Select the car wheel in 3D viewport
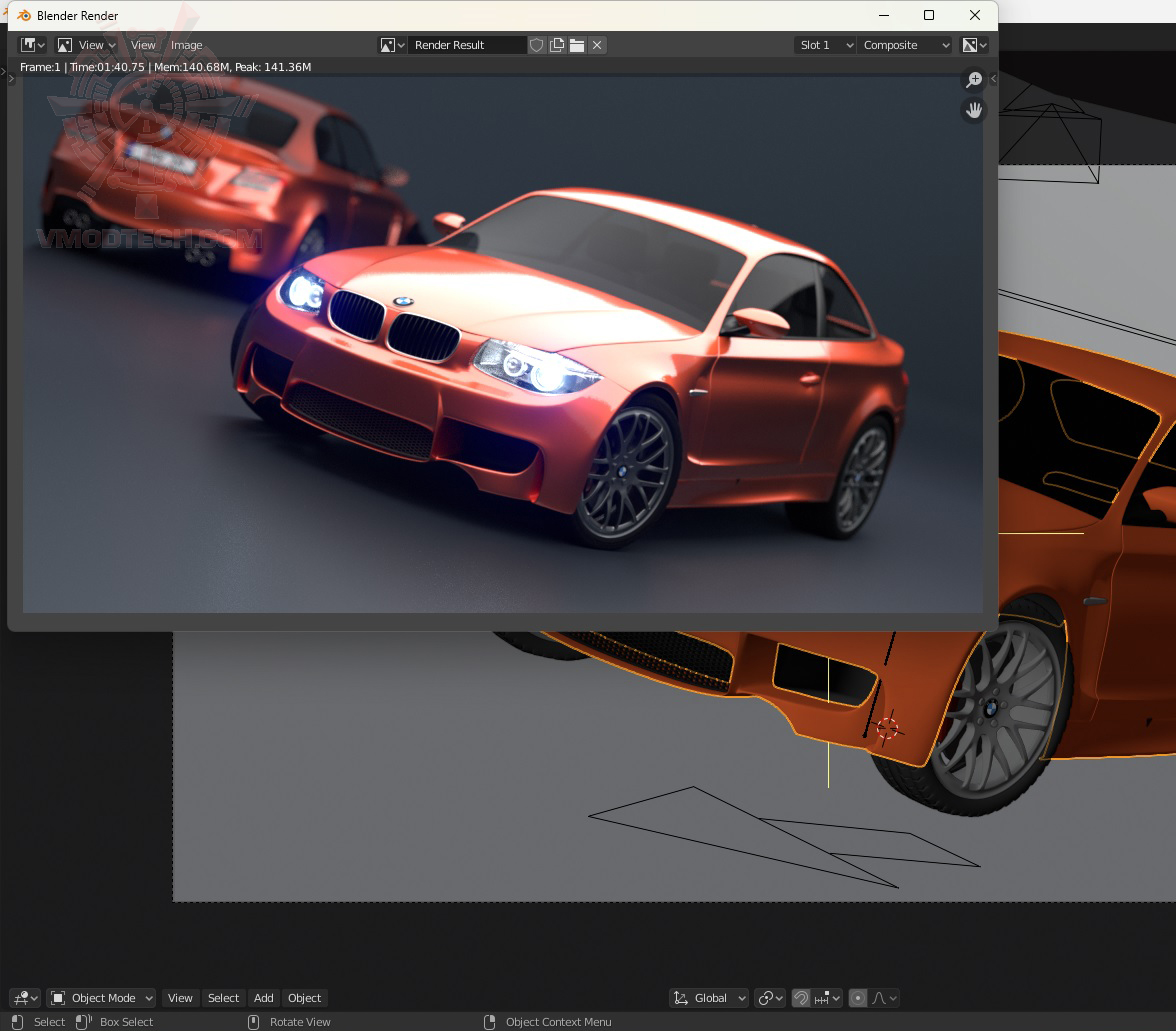Screen dimensions: 1176x1031 pos(989,709)
